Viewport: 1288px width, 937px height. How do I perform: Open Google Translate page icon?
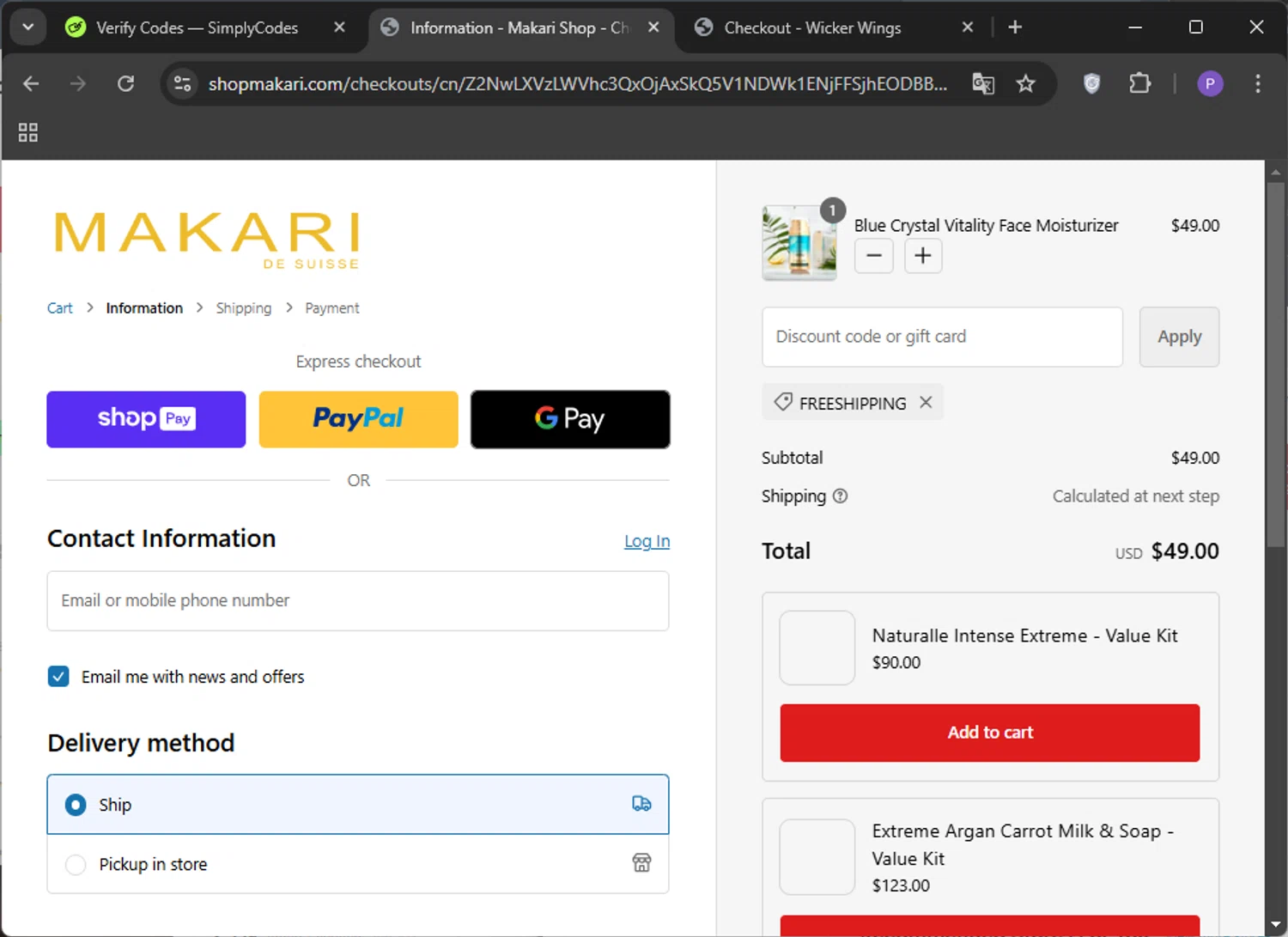tap(983, 83)
